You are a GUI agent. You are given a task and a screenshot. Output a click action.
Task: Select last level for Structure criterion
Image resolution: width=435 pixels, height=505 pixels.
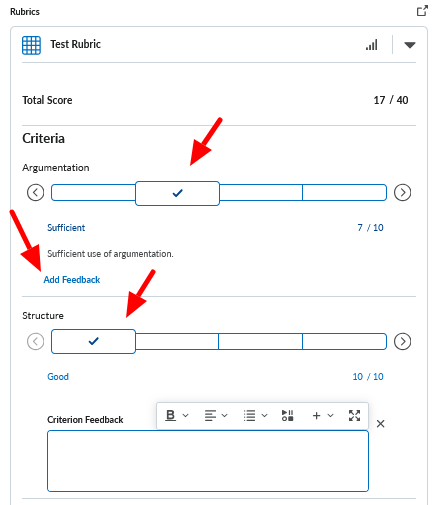(344, 341)
